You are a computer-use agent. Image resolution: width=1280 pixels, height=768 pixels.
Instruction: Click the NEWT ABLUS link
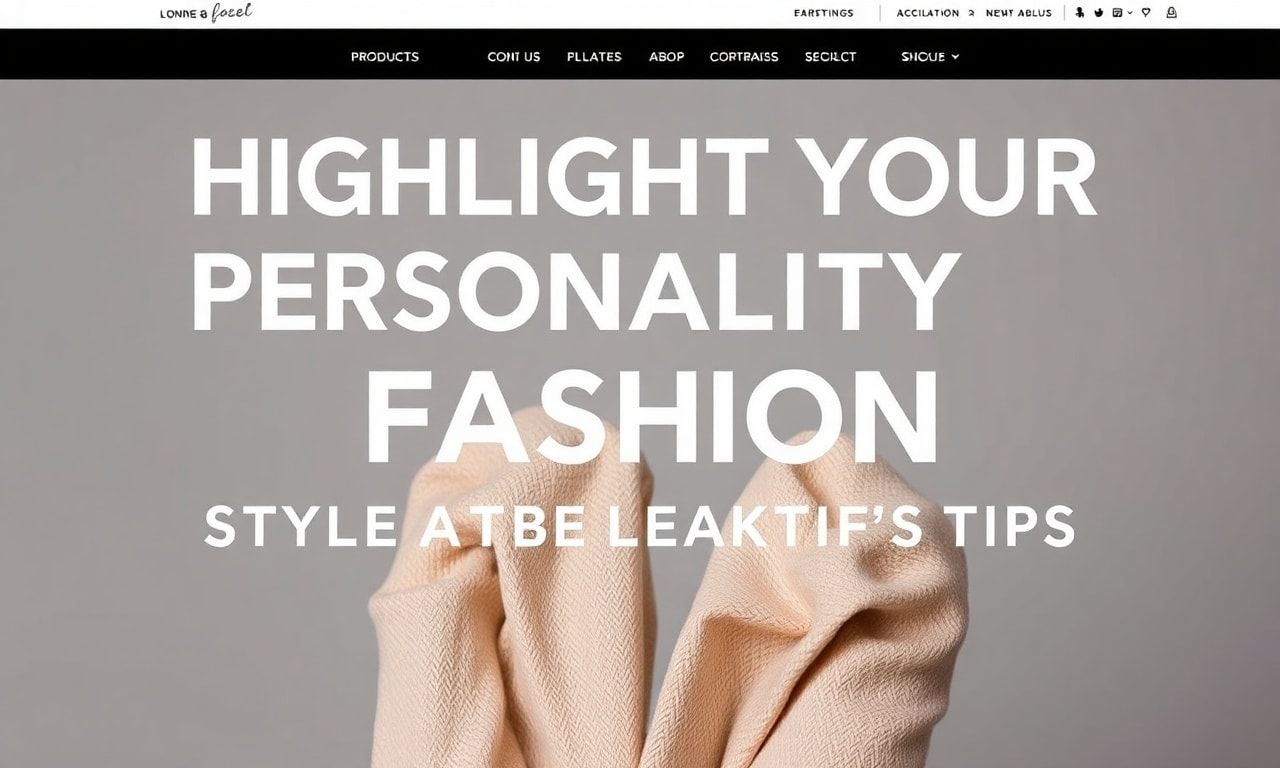(1019, 13)
